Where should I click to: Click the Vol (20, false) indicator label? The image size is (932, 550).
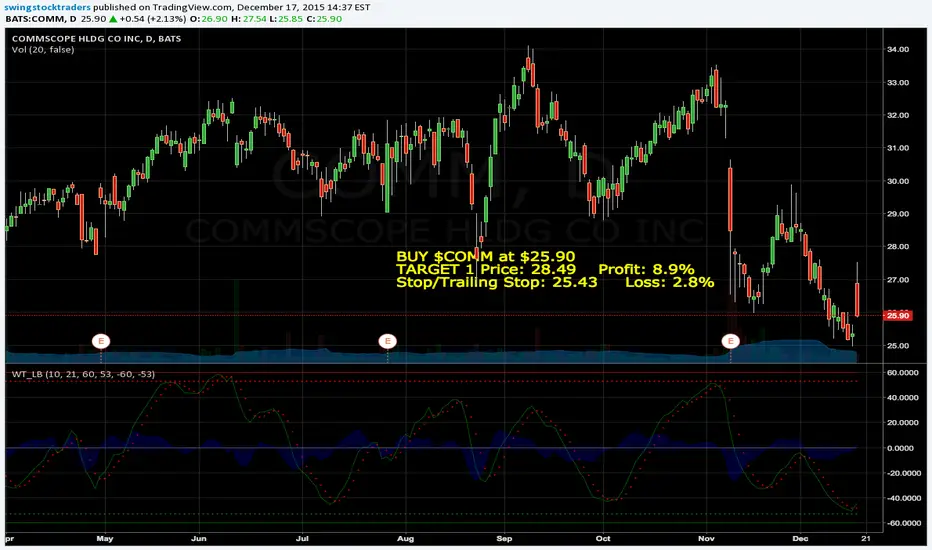[43, 50]
